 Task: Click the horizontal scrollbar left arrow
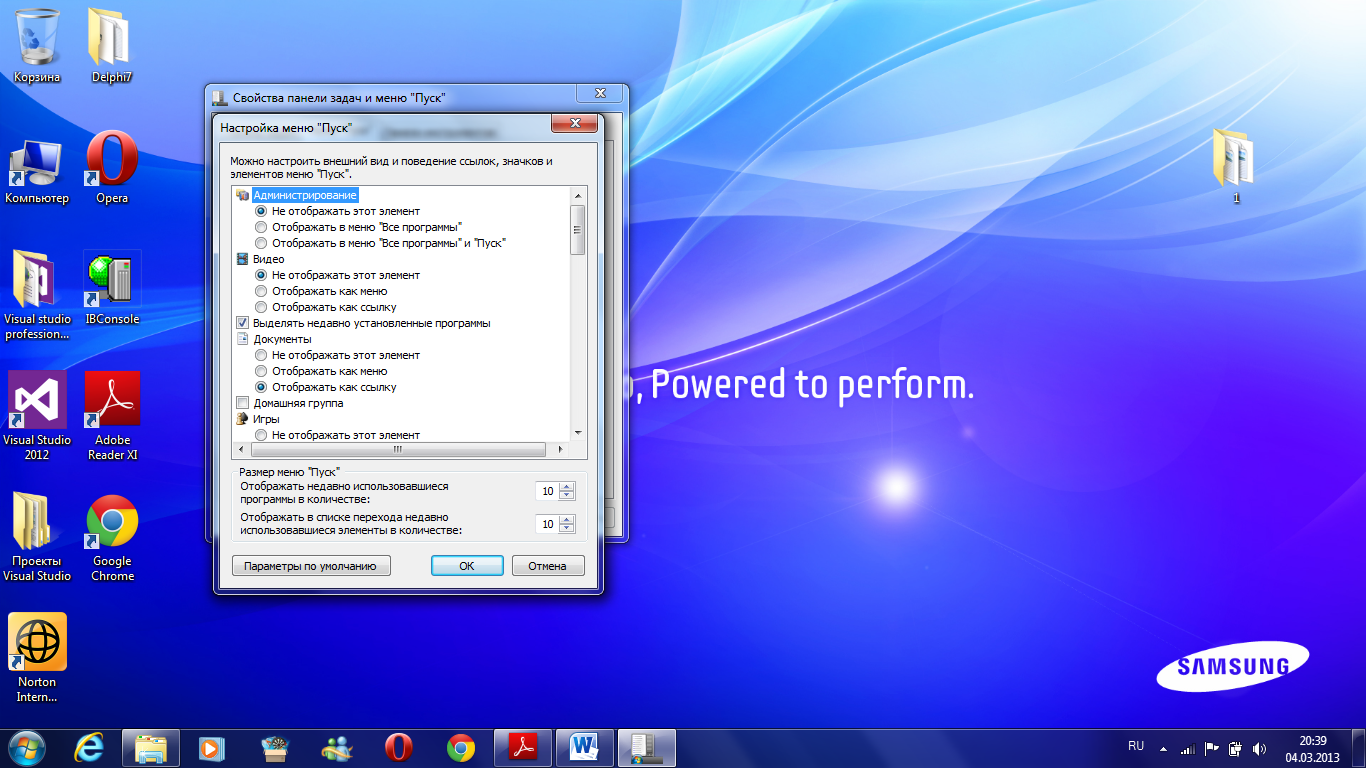[x=240, y=450]
